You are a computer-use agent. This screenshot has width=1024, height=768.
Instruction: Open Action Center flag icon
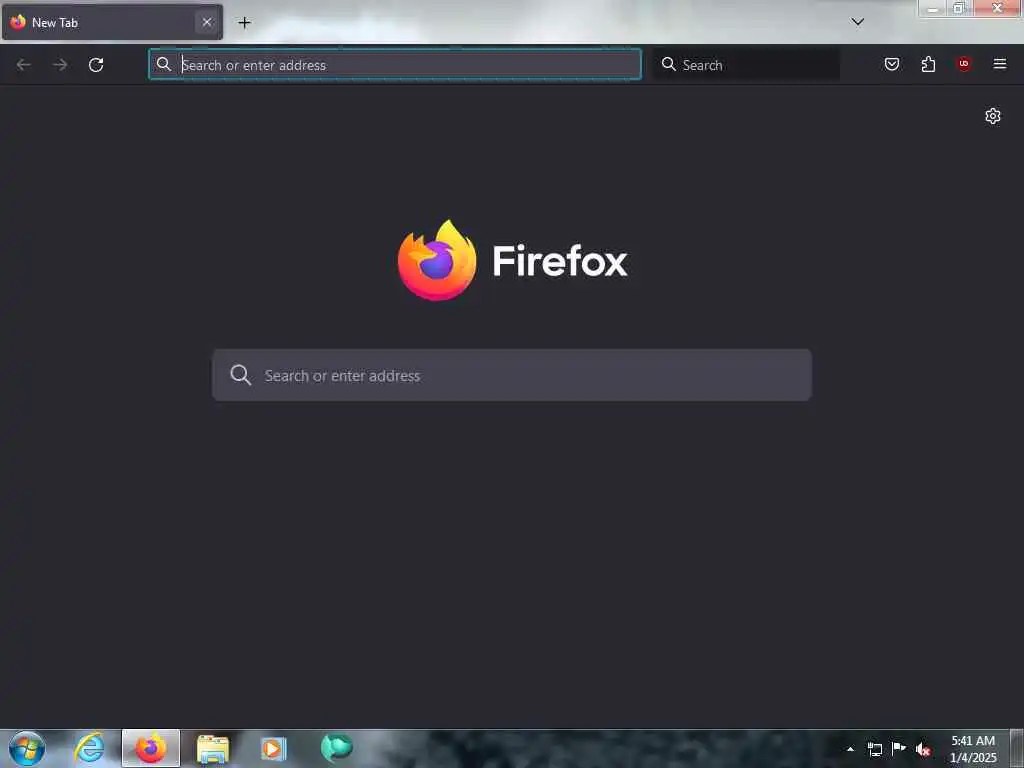(899, 748)
